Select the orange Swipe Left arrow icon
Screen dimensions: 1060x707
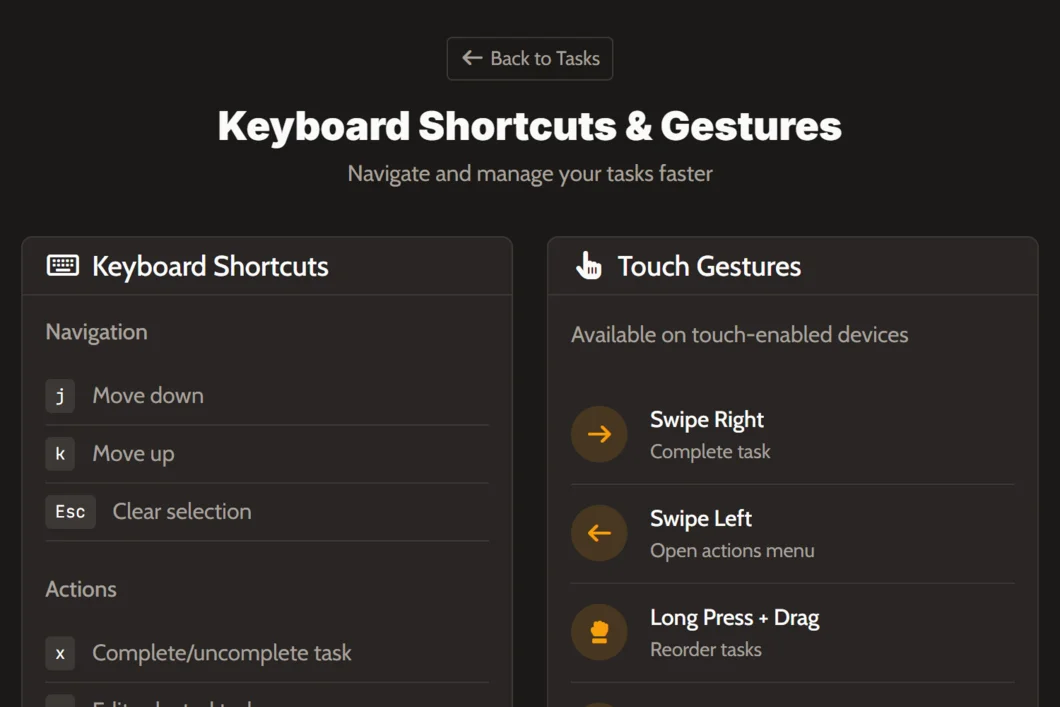coord(599,533)
